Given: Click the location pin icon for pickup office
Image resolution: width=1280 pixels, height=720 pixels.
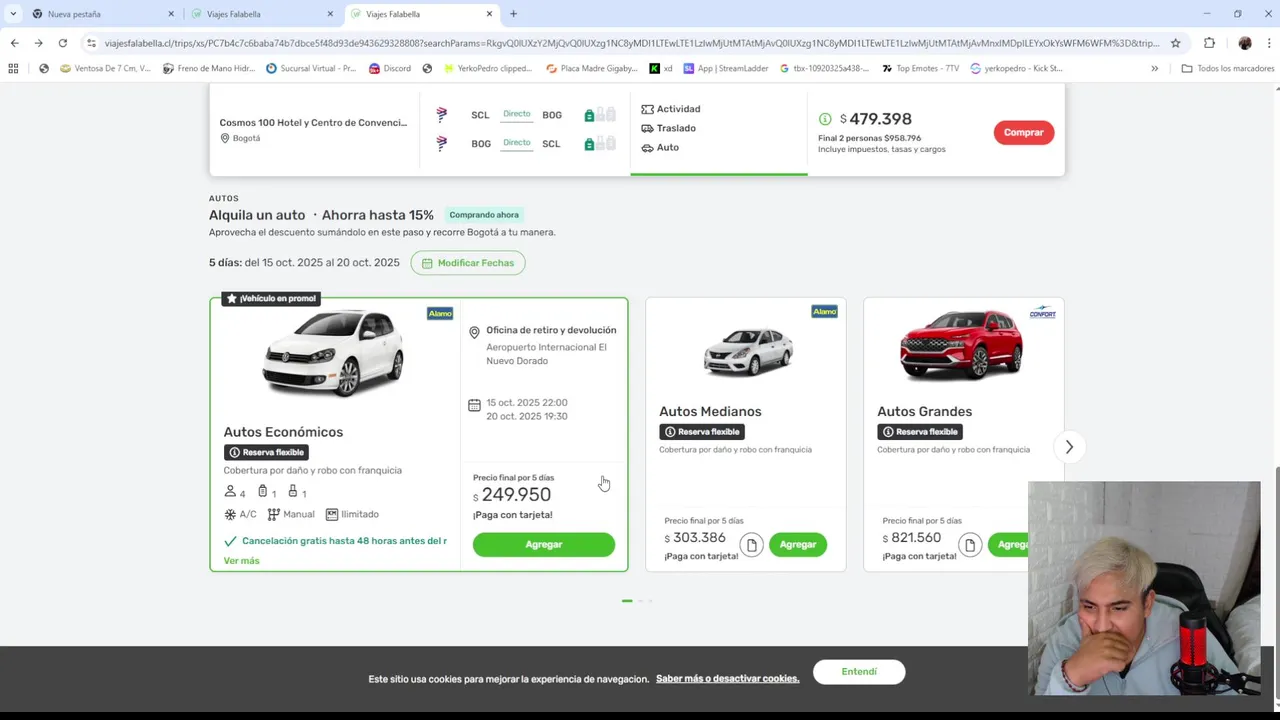Looking at the screenshot, I should tap(474, 332).
